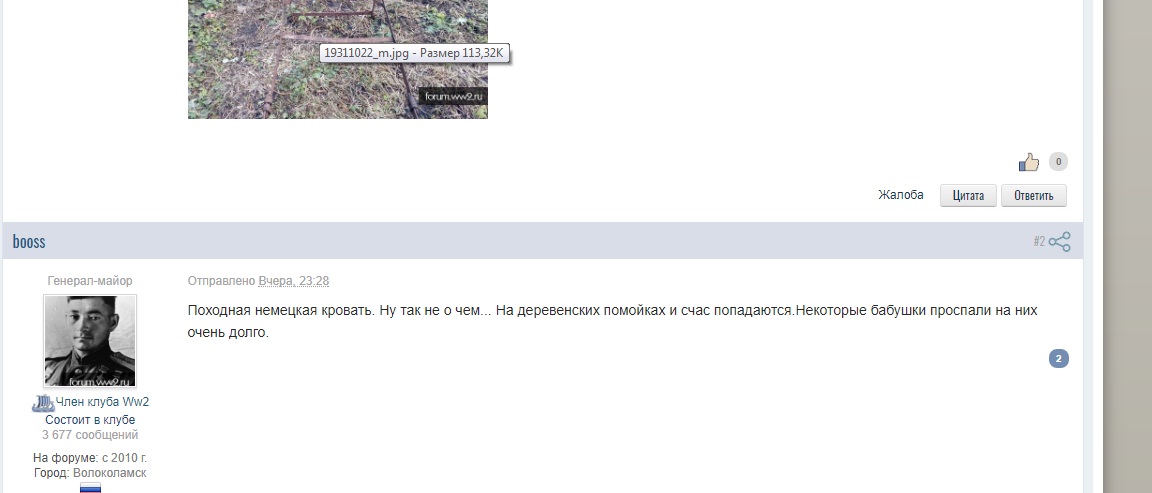Click the blue reputation badge showing 2
The height and width of the screenshot is (493, 1152).
coord(1059,359)
